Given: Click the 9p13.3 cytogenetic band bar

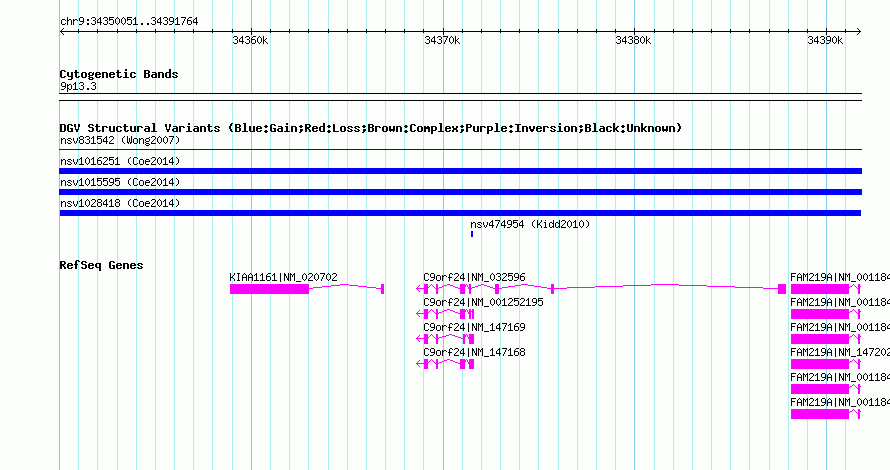Looking at the screenshot, I should click(460, 97).
